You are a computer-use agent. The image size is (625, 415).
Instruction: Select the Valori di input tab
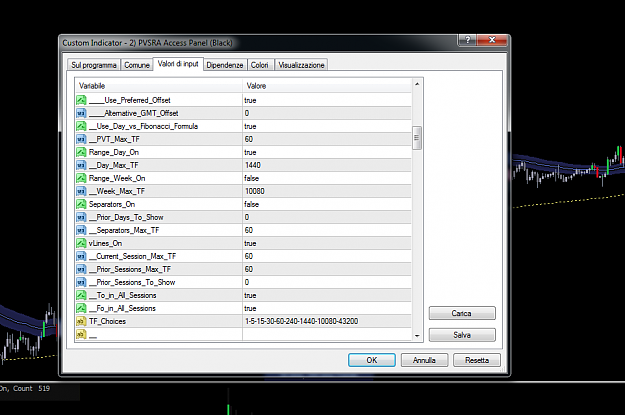click(x=178, y=64)
